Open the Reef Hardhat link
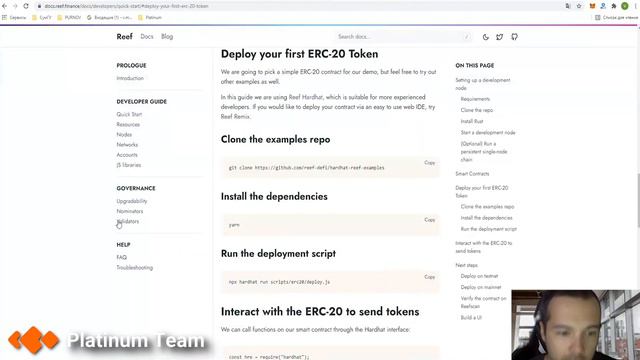 click(x=306, y=97)
